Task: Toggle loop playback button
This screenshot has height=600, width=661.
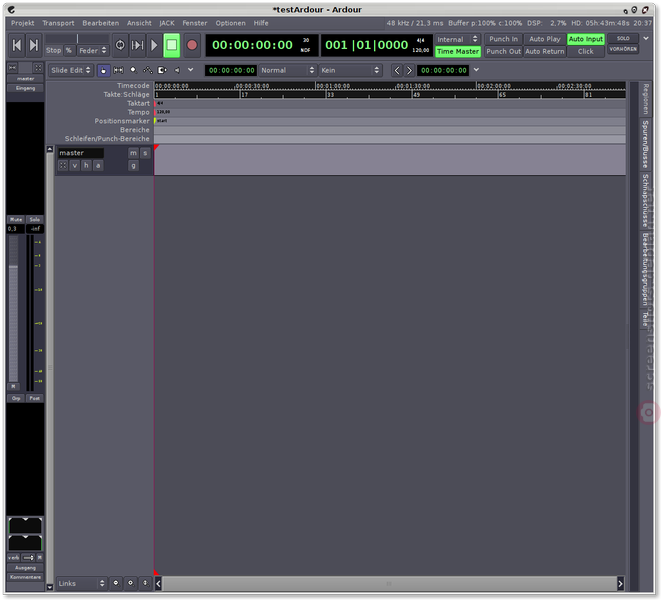Action: point(120,45)
